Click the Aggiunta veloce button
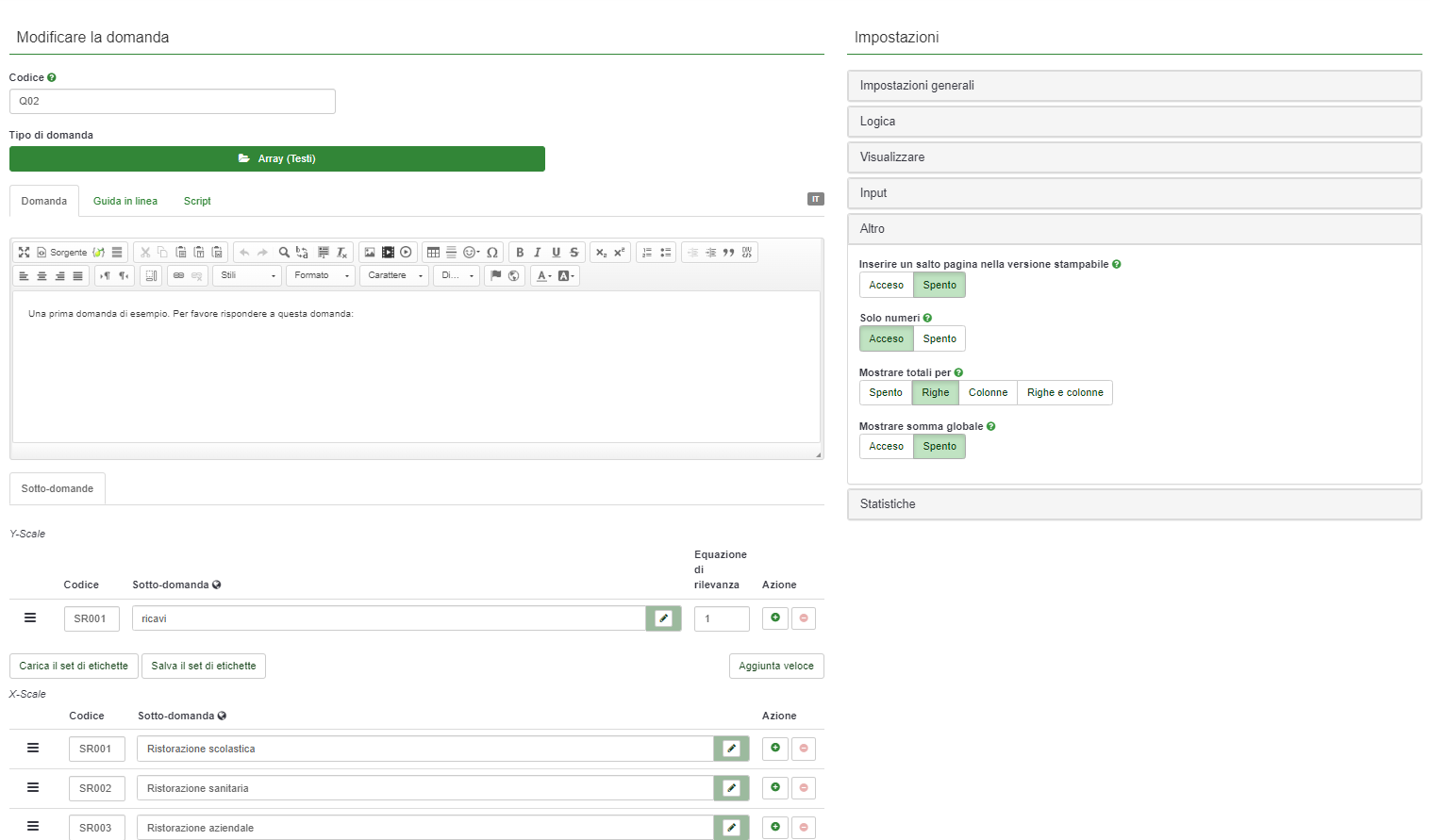 point(775,667)
